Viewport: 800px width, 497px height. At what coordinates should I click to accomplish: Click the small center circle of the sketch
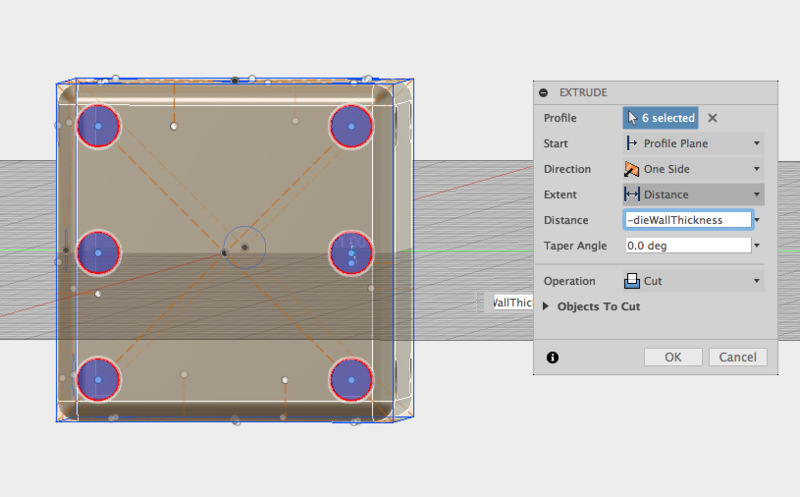tap(245, 247)
